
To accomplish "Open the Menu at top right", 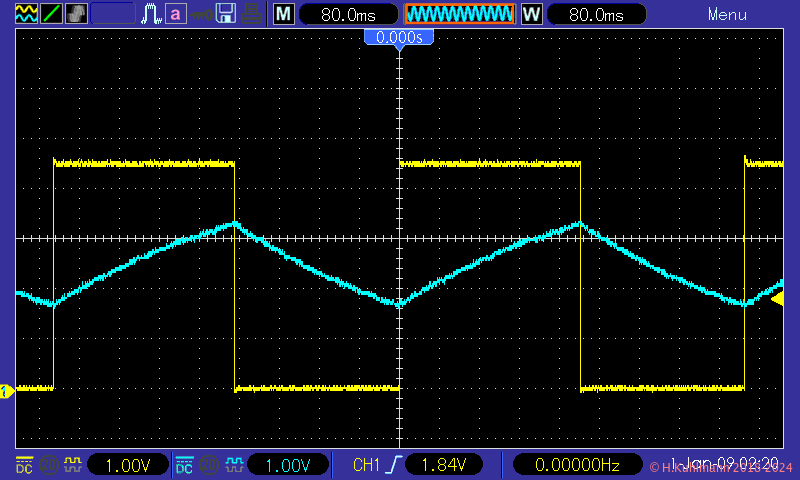I will pos(727,14).
